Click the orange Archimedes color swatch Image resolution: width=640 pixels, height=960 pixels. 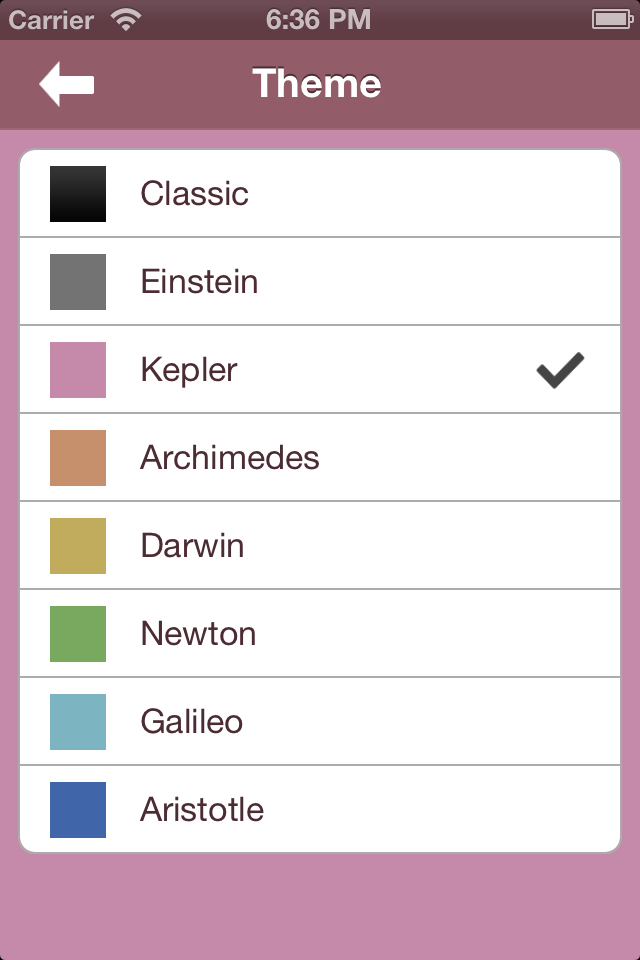(x=78, y=458)
